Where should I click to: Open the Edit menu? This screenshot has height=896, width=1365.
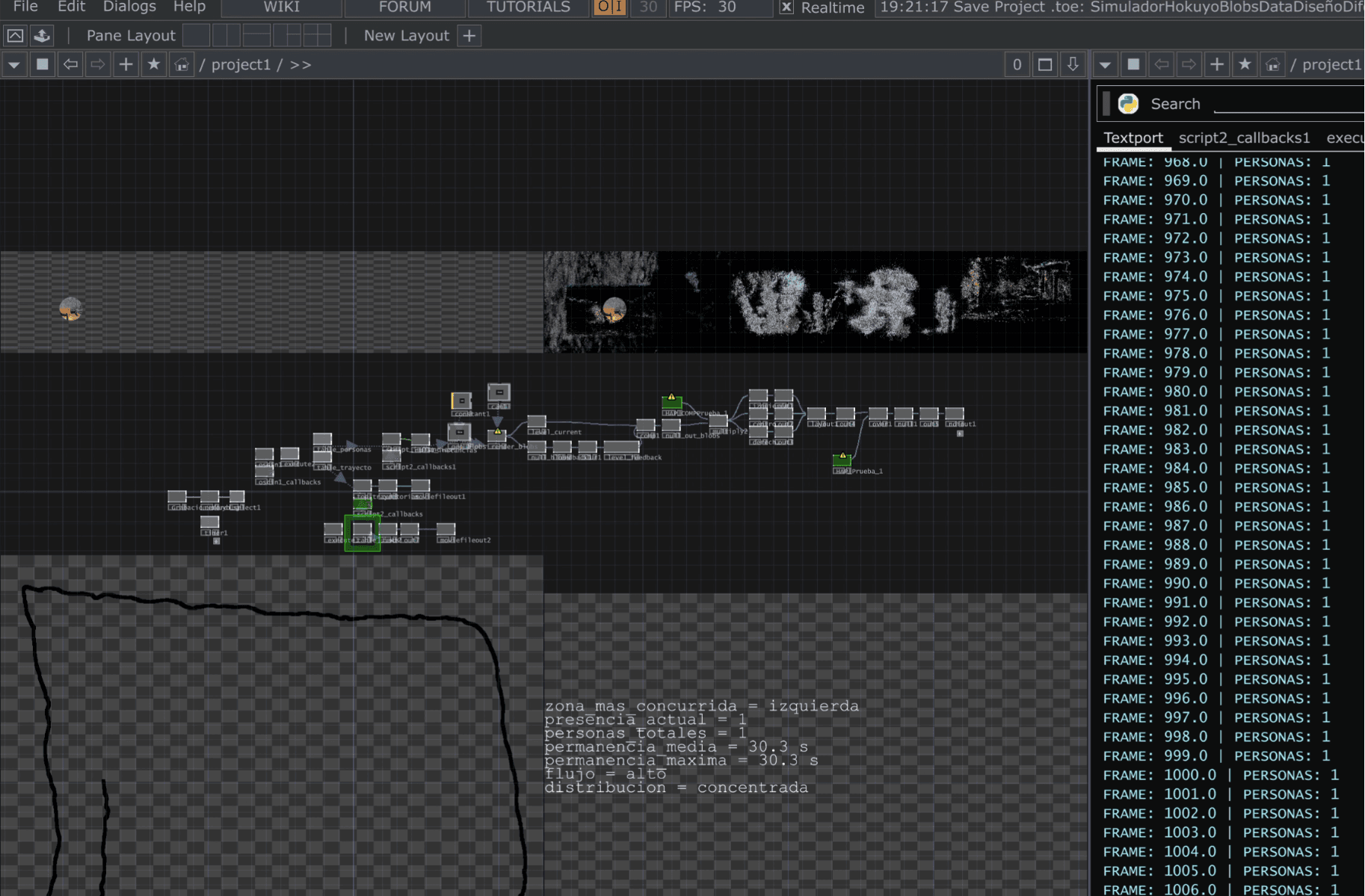click(72, 7)
